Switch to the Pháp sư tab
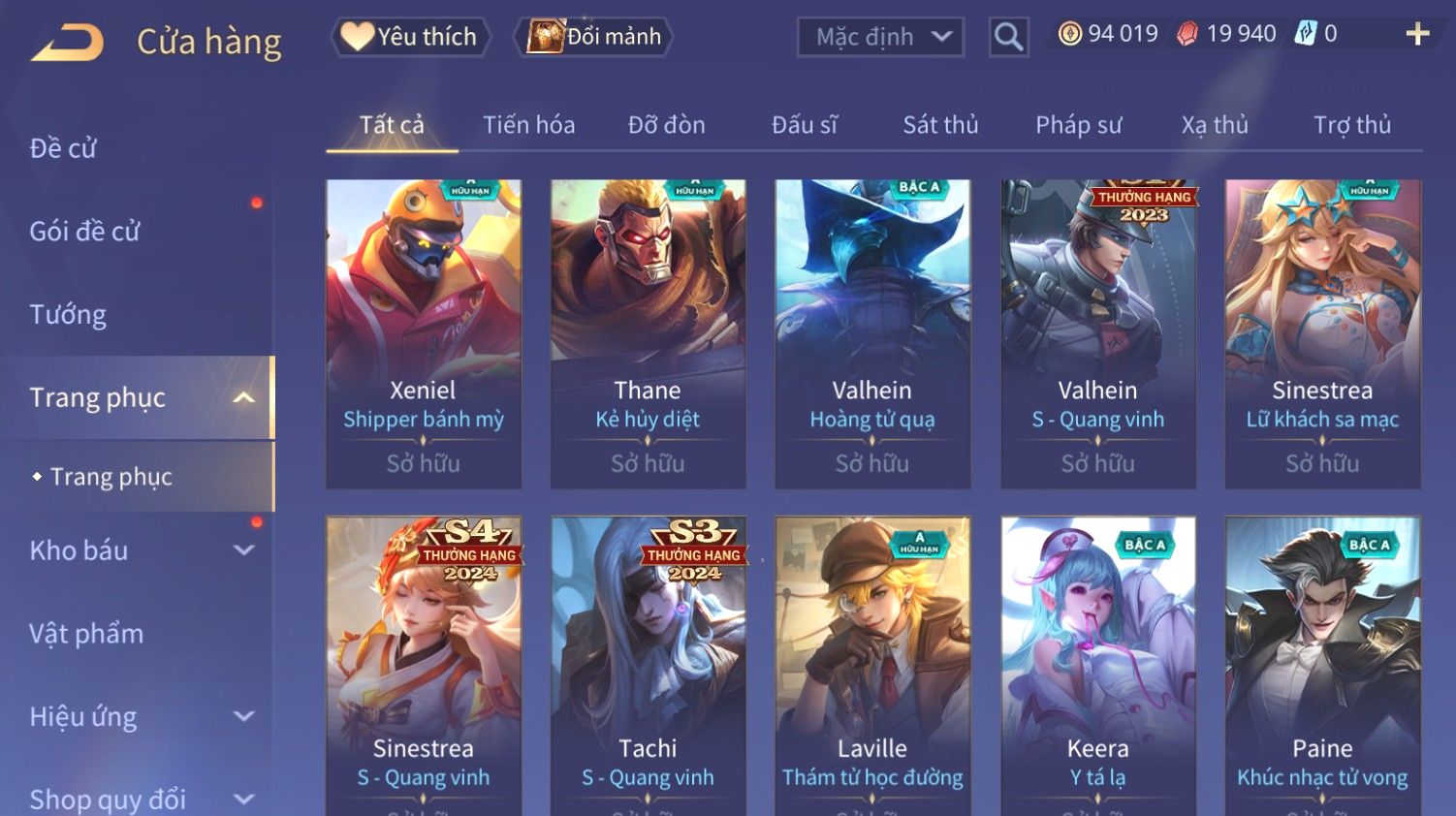 1078,125
